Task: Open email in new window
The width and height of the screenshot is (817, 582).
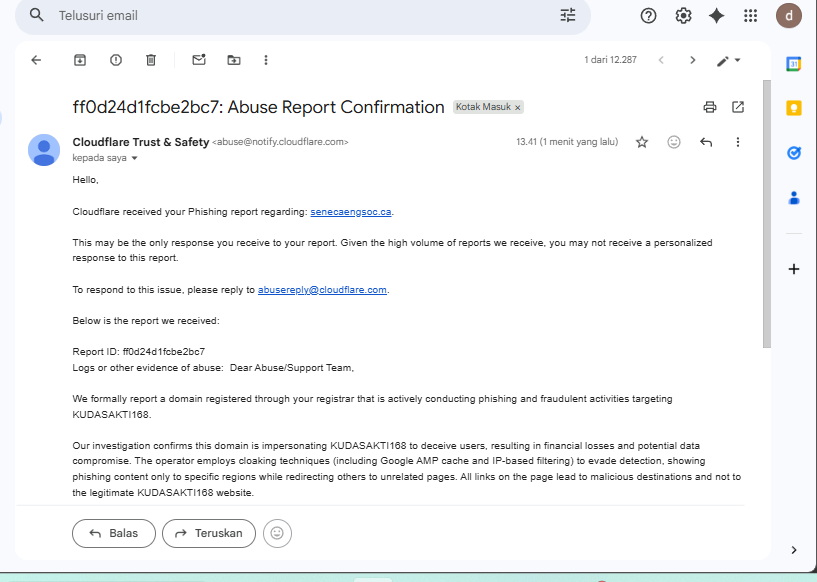Action: point(738,107)
